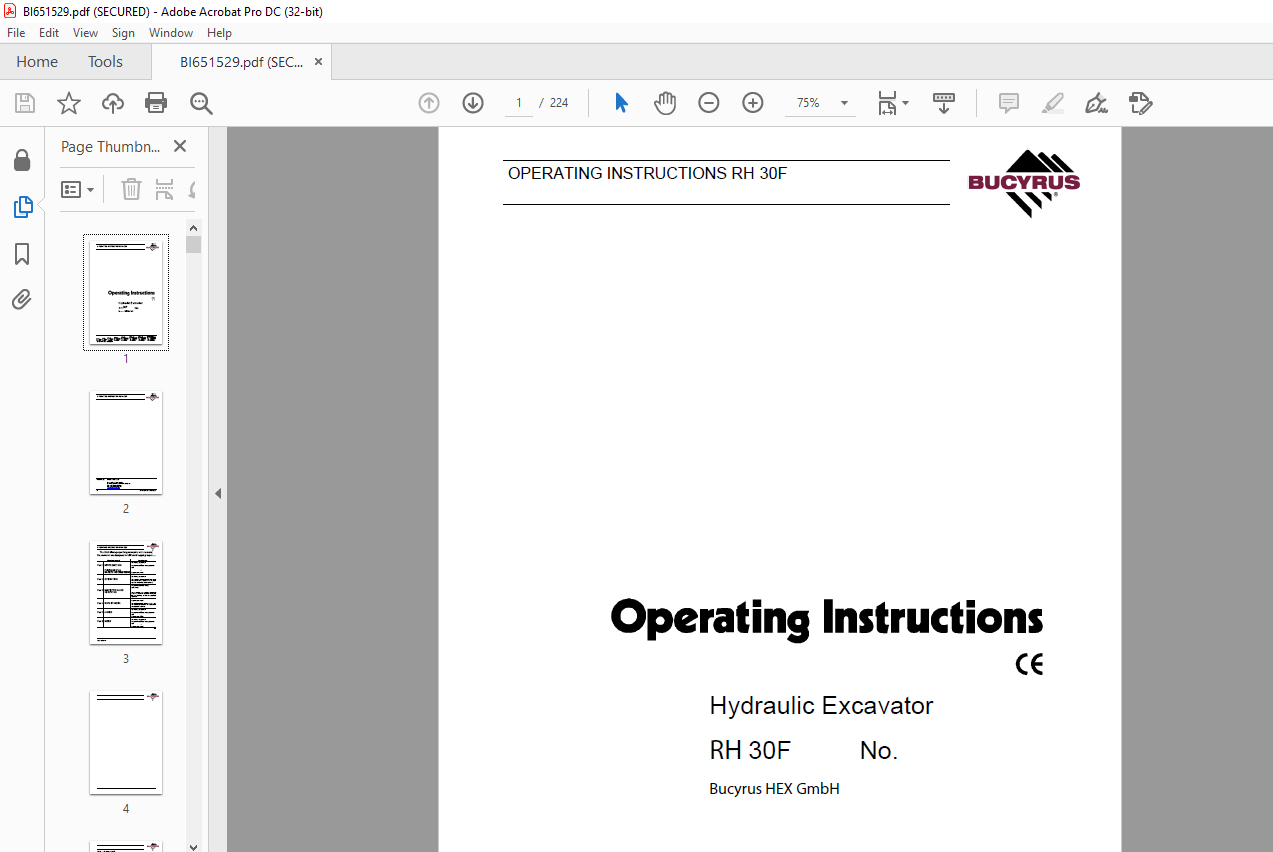The width and height of the screenshot is (1273, 852).
Task: Toggle the Page Thumbnails sidebar icon
Action: click(22, 207)
